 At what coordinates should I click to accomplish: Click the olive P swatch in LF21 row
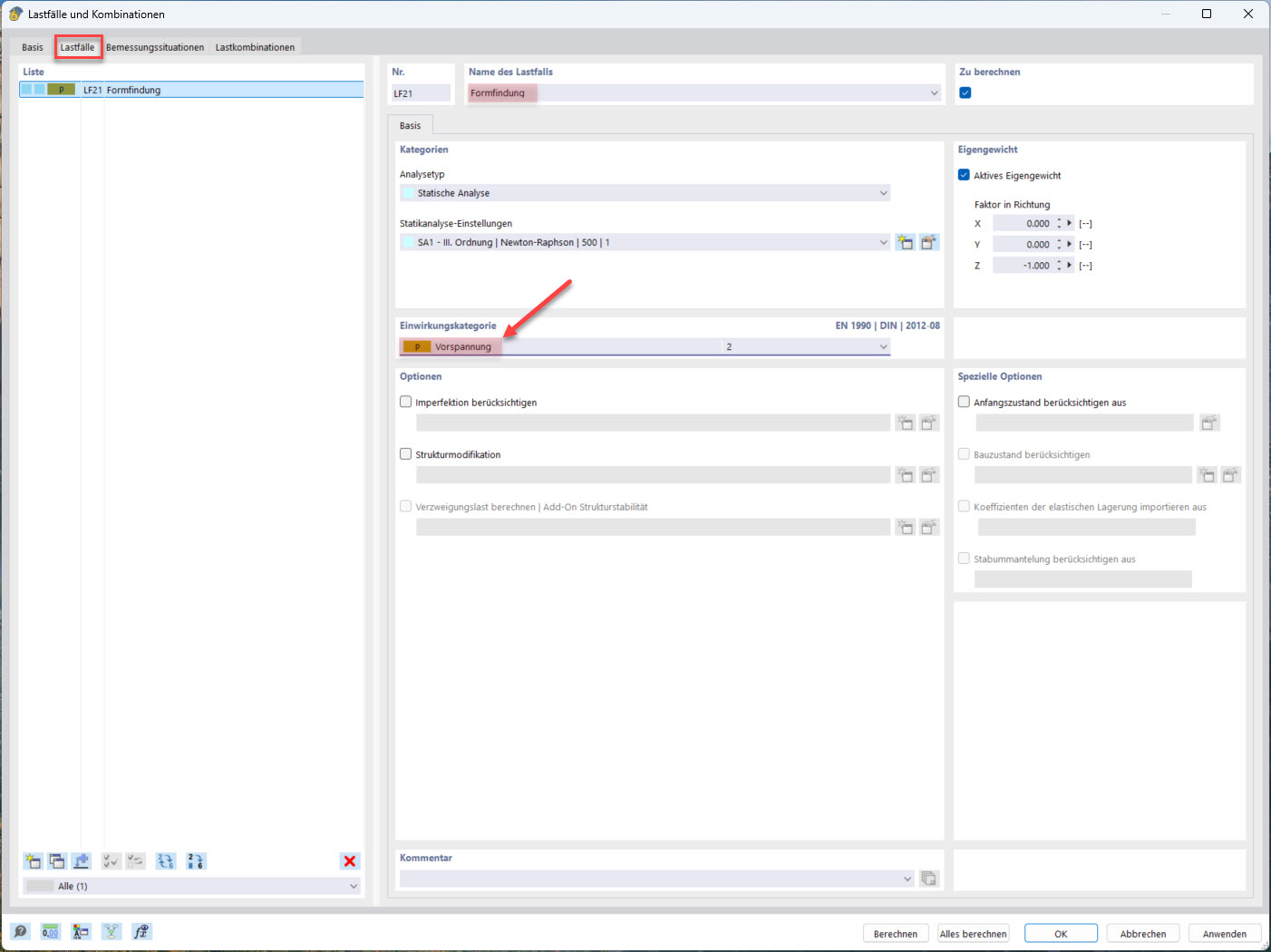pyautogui.click(x=61, y=90)
